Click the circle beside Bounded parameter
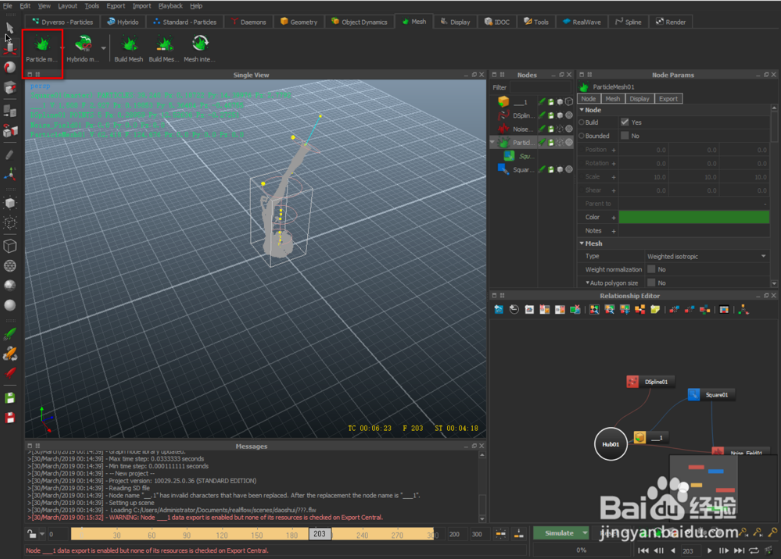The width and height of the screenshot is (781, 559). (x=581, y=136)
